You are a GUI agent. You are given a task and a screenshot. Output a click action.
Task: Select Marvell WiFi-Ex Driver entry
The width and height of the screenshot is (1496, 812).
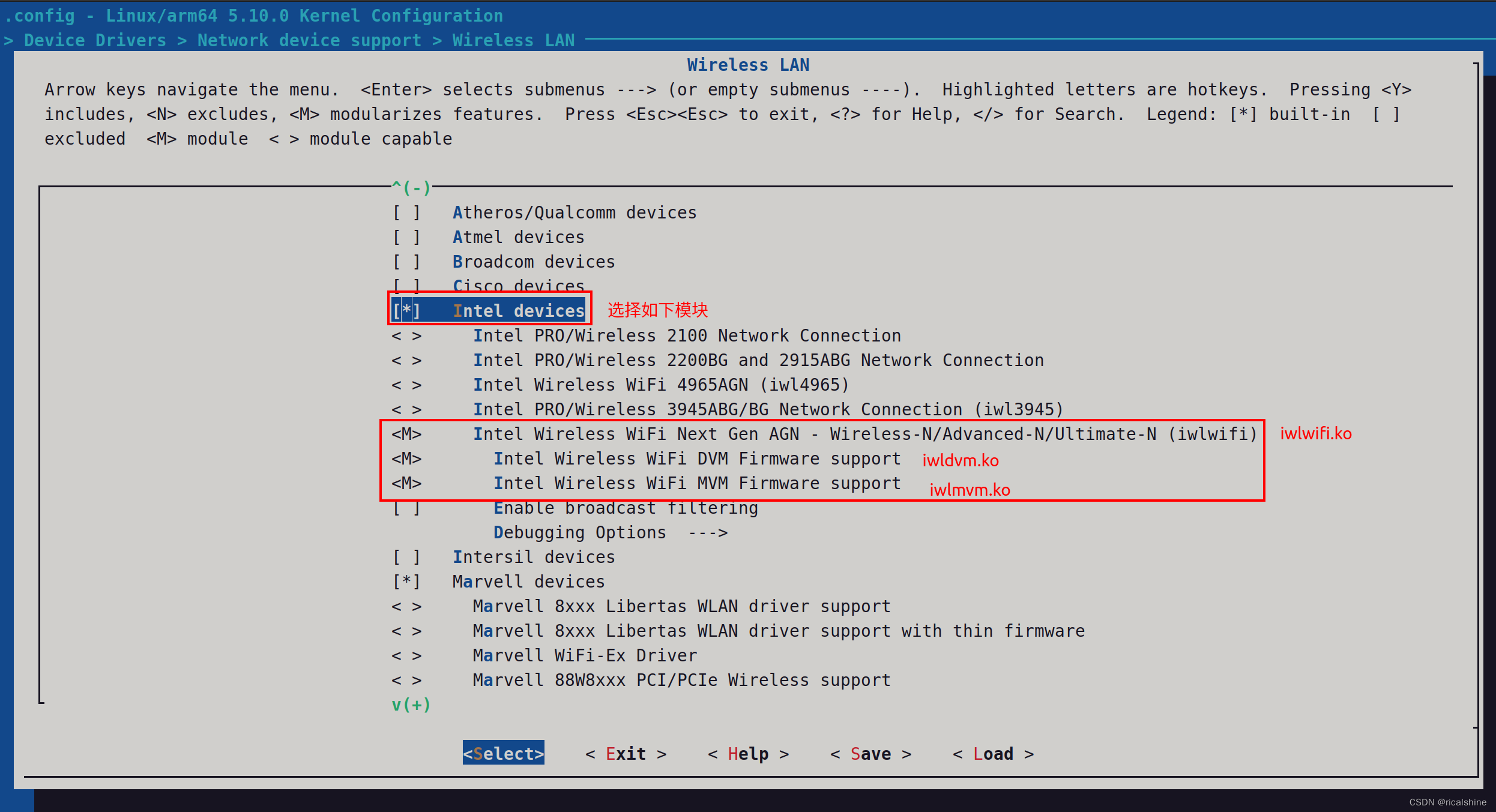click(x=585, y=656)
